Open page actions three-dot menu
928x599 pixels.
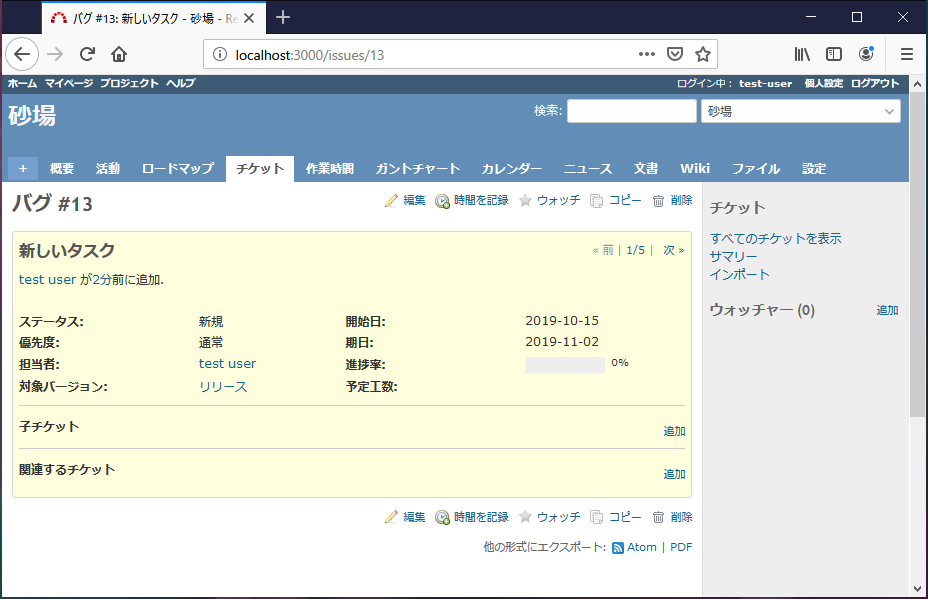pyautogui.click(x=647, y=54)
